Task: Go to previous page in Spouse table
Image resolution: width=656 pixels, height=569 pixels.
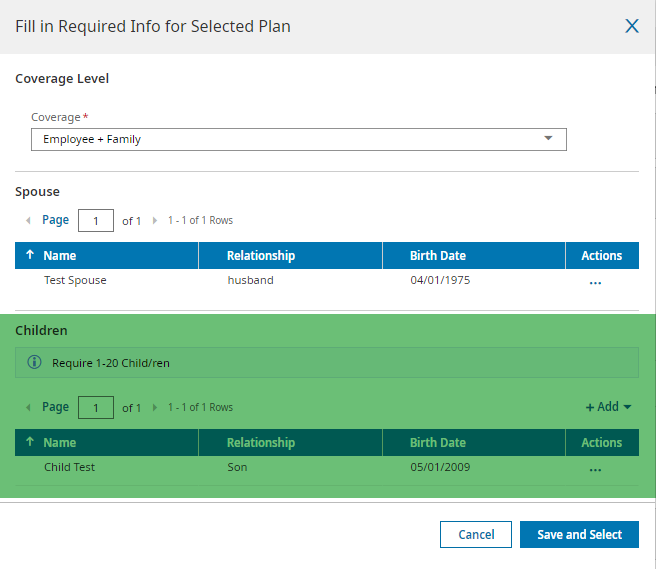Action: pos(28,220)
